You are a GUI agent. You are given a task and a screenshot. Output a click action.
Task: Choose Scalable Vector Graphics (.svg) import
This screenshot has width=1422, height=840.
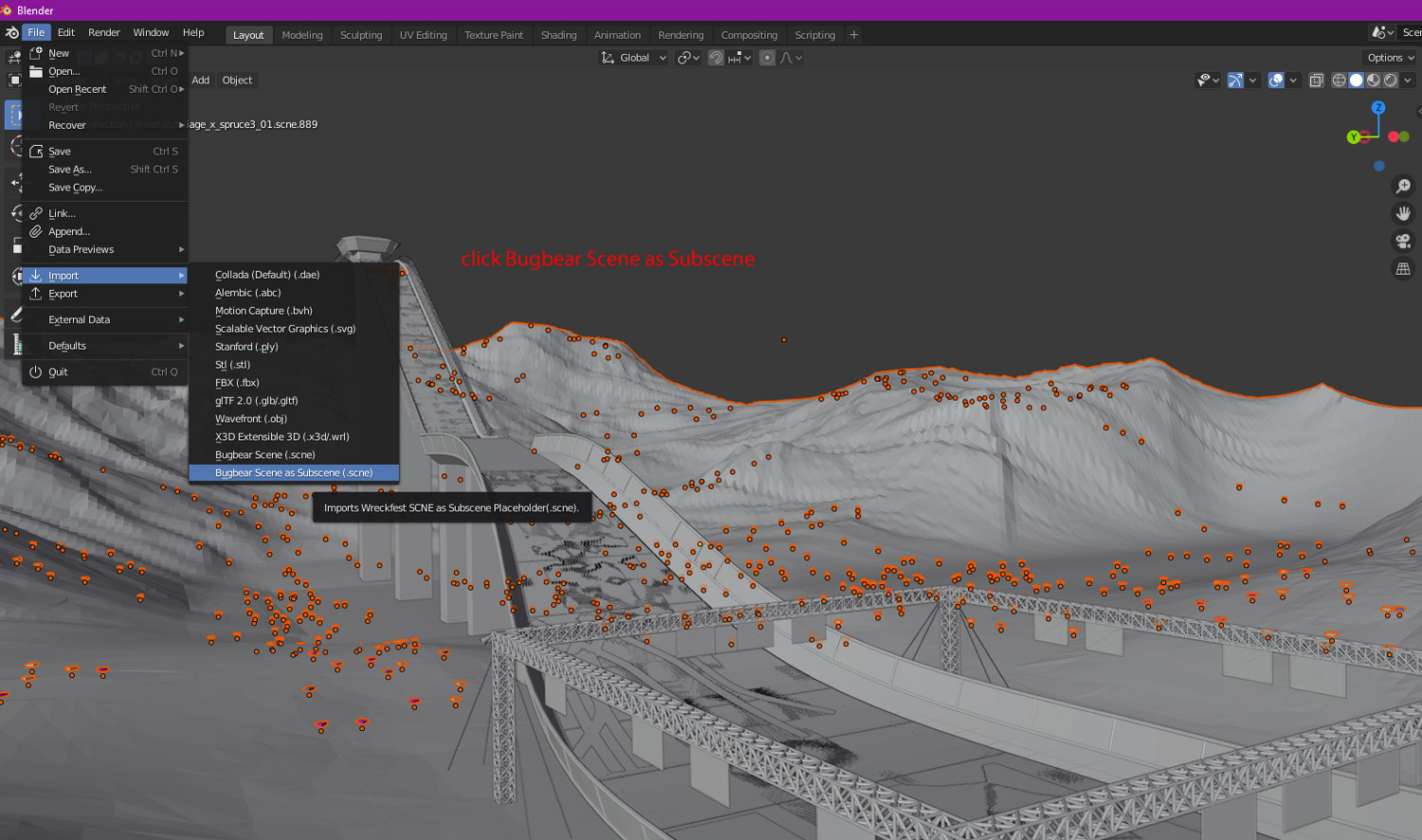(294, 329)
